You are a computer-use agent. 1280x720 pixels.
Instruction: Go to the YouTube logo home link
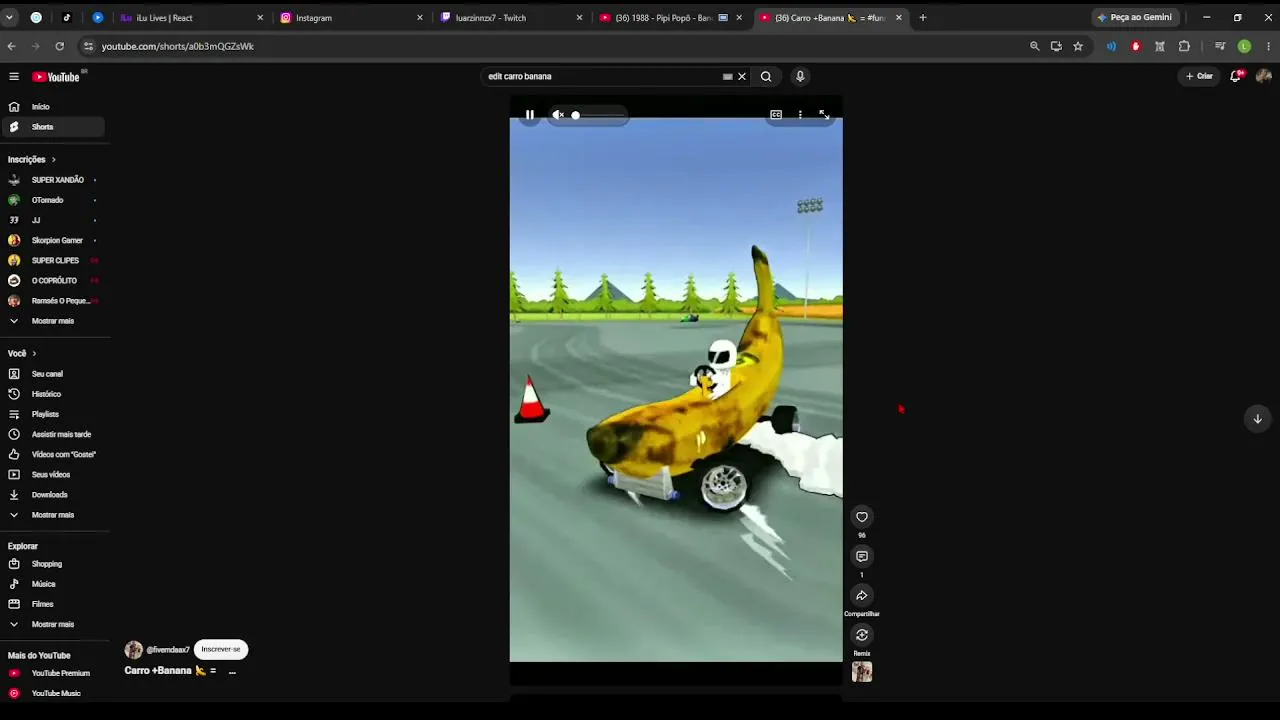click(x=57, y=77)
